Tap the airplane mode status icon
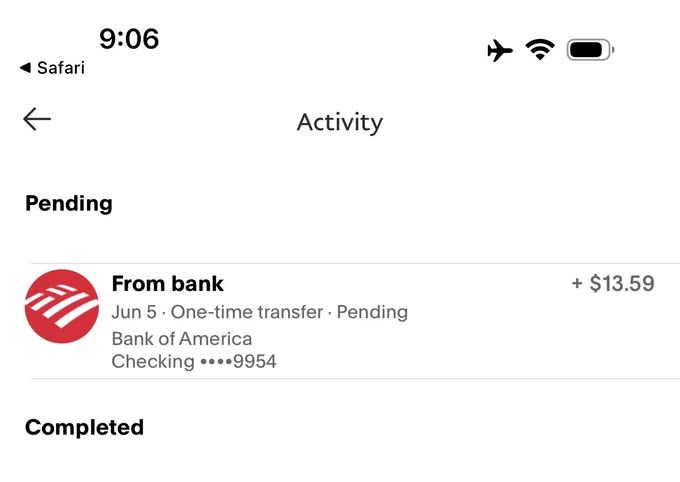Screen dimensions: 680x482 pyautogui.click(x=500, y=50)
